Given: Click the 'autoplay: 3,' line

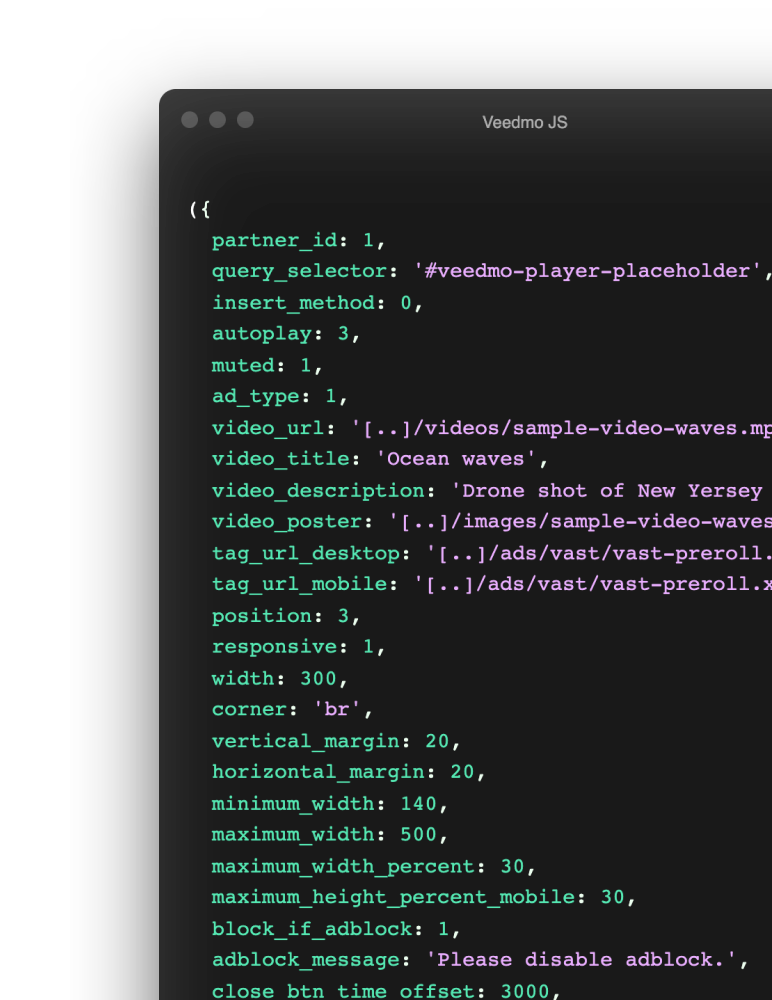Looking at the screenshot, I should pyautogui.click(x=286, y=334).
